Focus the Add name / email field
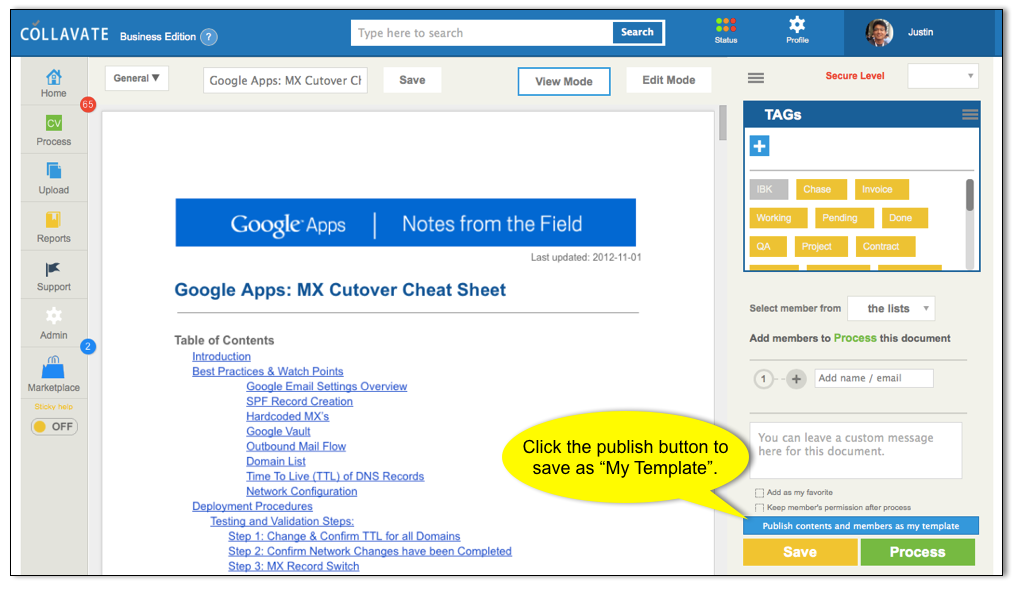 874,379
